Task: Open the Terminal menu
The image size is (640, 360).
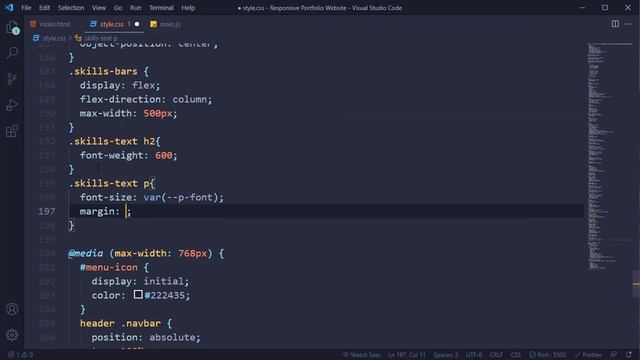Action: pos(161,8)
